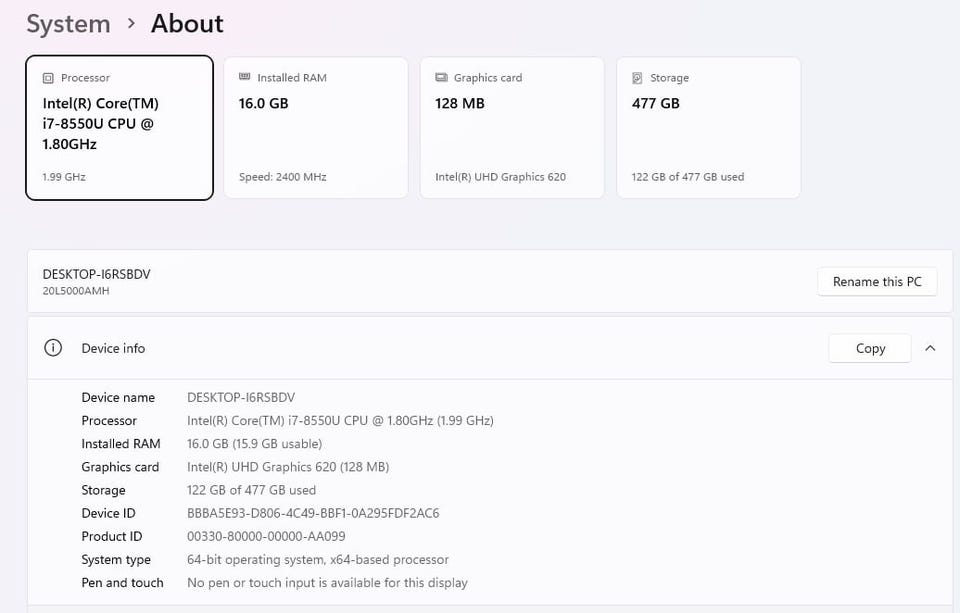Click the Intel Core i7-8550U card heading
The image size is (960, 613).
(x=100, y=124)
